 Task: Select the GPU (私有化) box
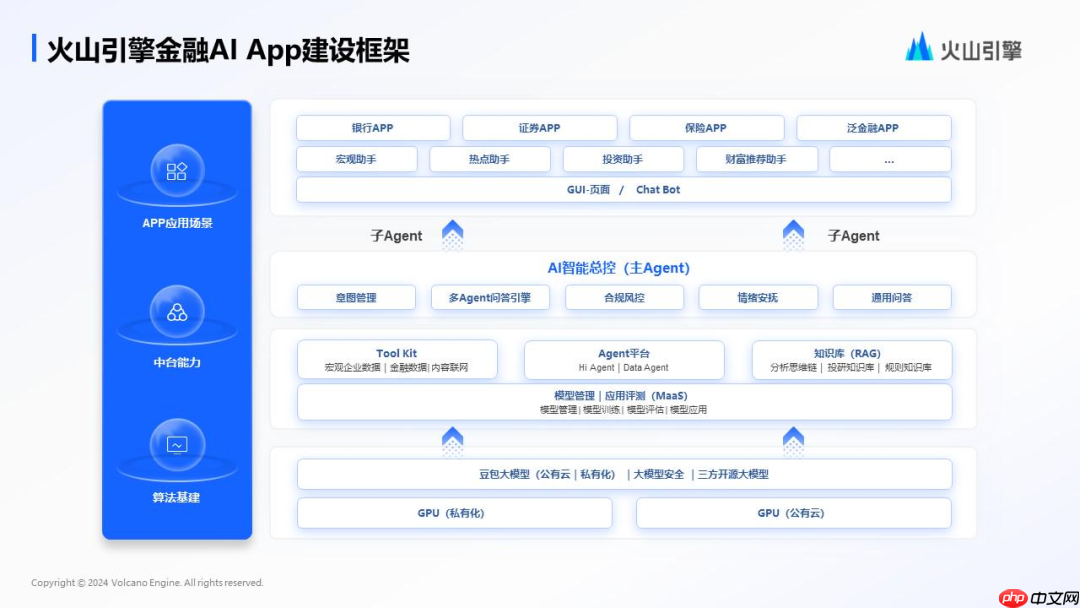(454, 513)
